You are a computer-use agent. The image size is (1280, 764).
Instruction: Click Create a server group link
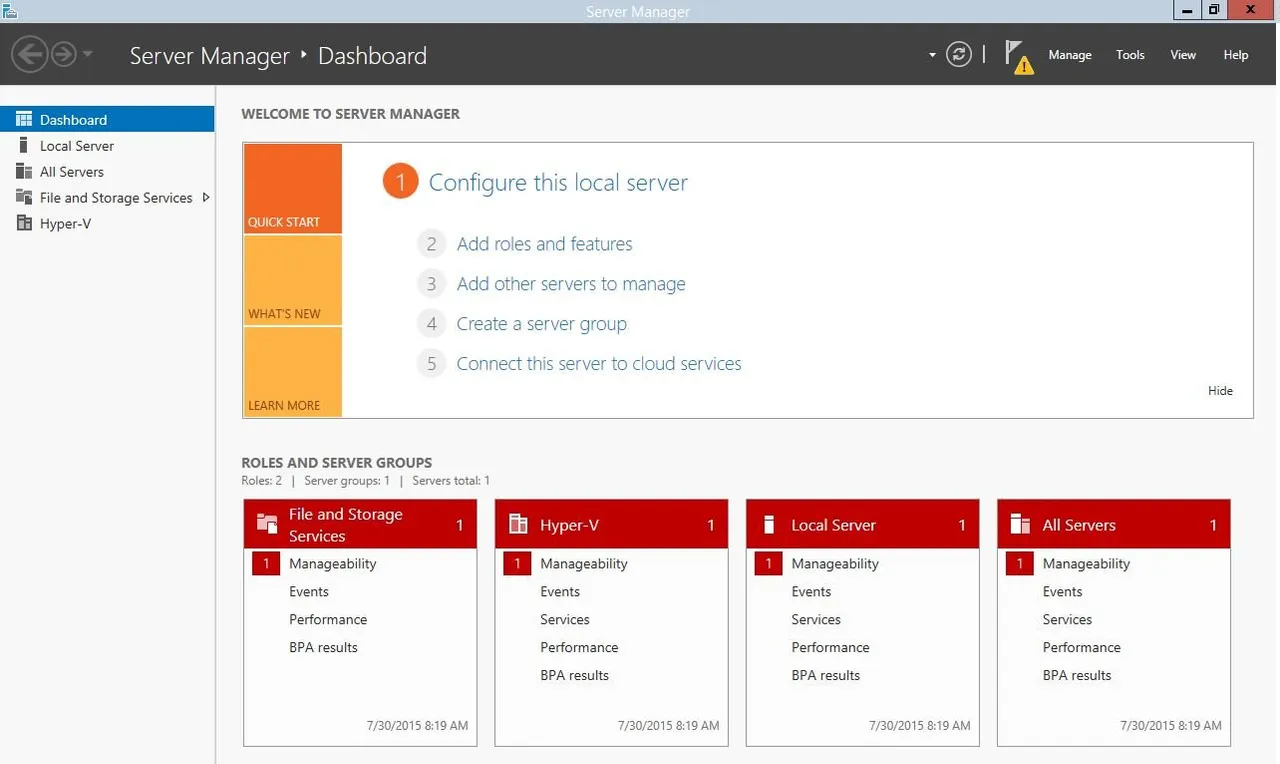point(541,324)
